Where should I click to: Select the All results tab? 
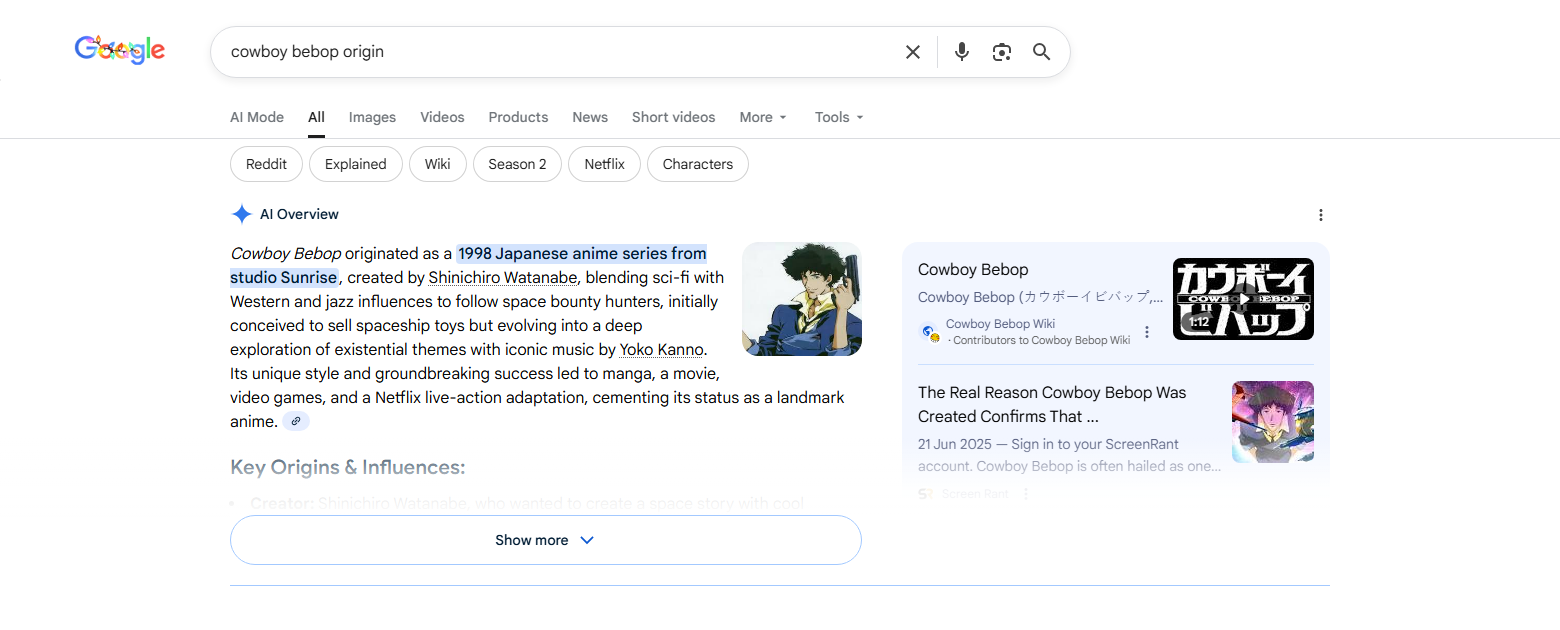click(x=316, y=117)
